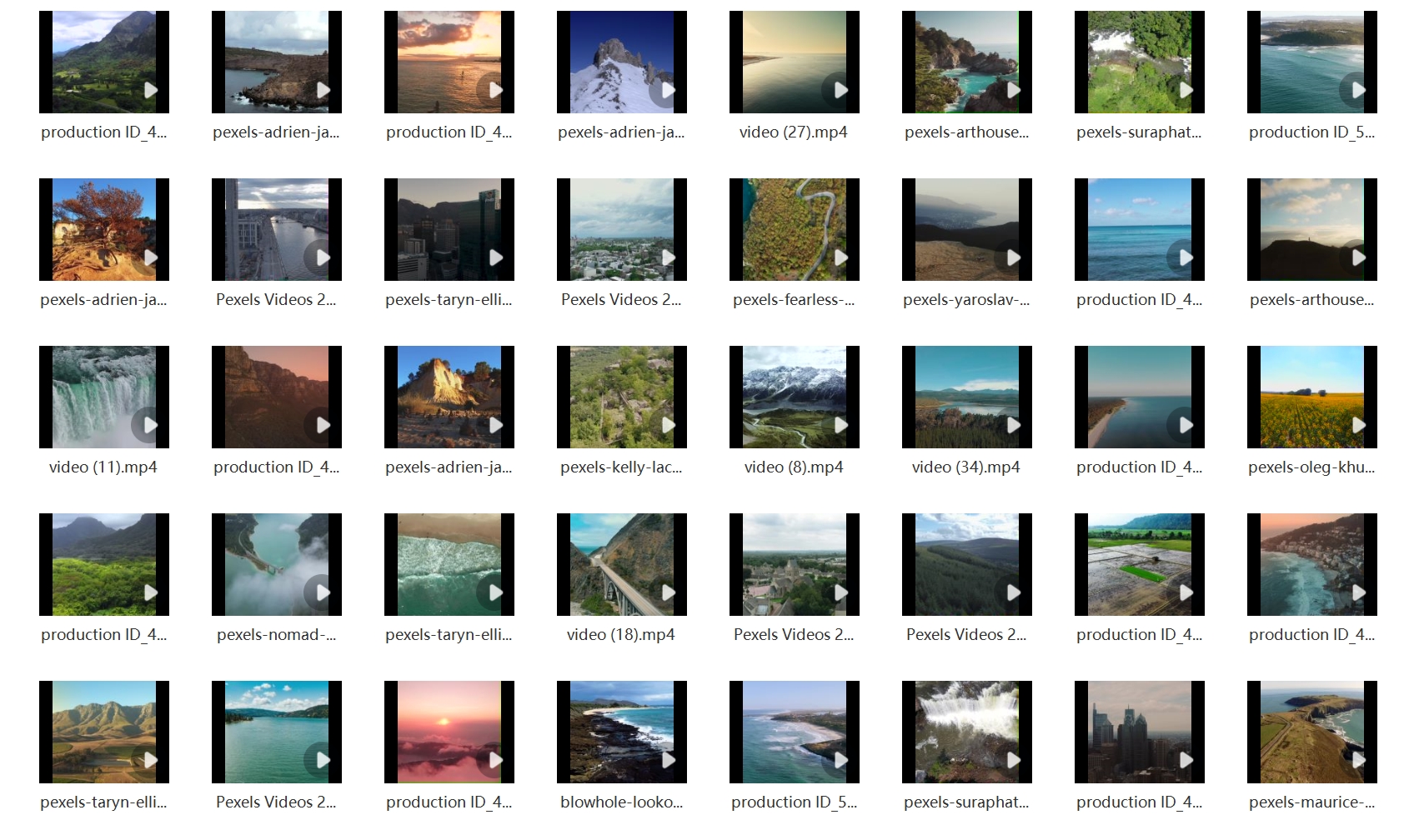Image resolution: width=1409 pixels, height=840 pixels.
Task: Select the Philadelphia-style skyscraper skyline thumbnail
Action: point(1140,732)
